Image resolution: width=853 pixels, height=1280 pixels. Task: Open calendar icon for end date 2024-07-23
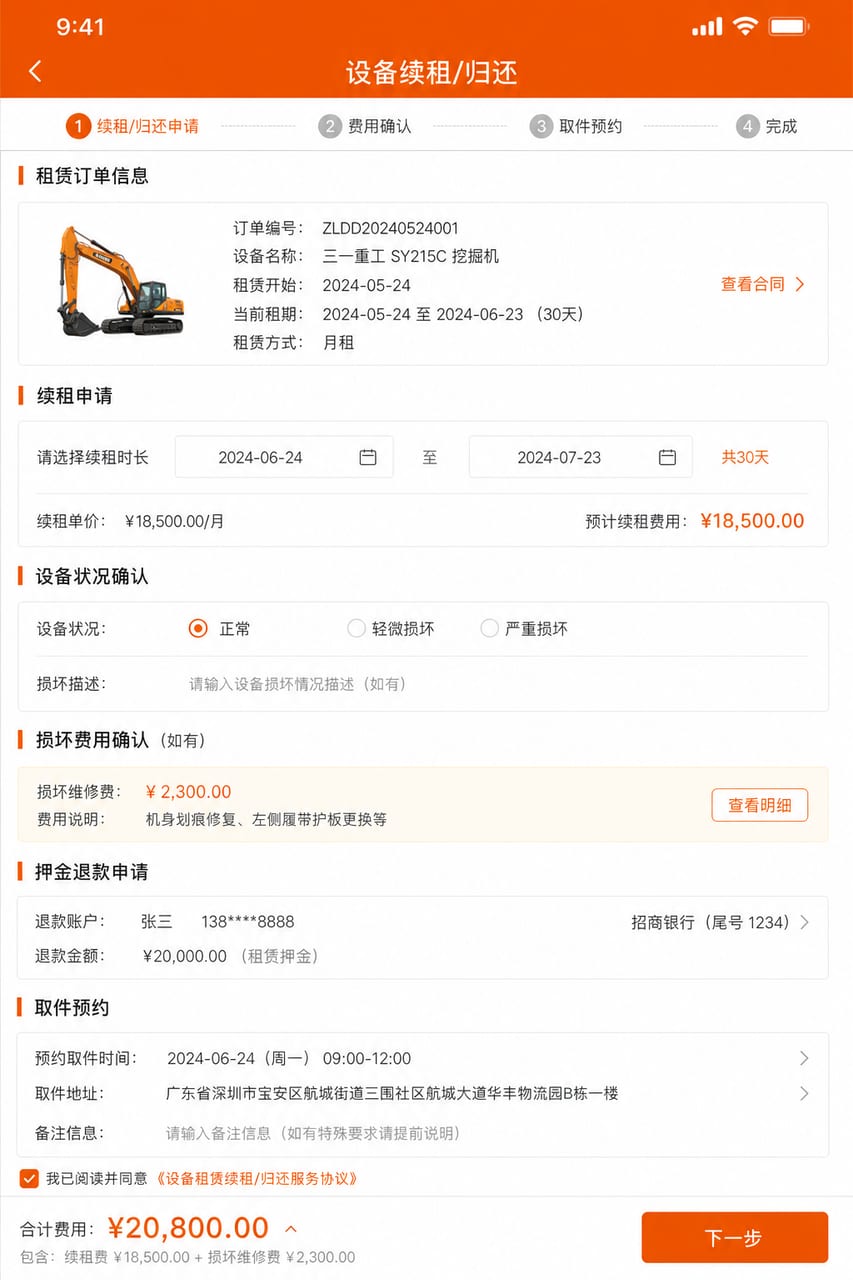coord(667,457)
